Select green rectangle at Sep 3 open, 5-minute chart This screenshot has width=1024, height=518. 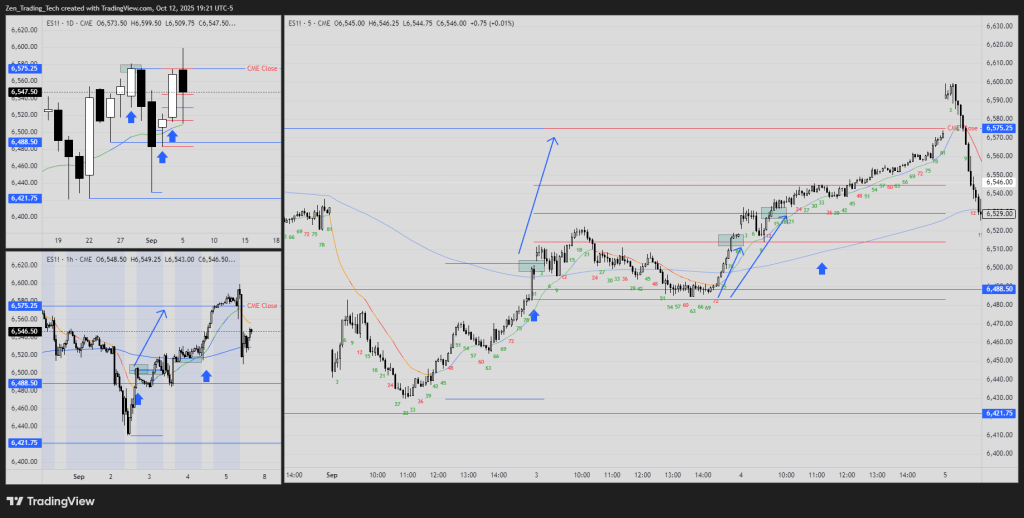(532, 266)
